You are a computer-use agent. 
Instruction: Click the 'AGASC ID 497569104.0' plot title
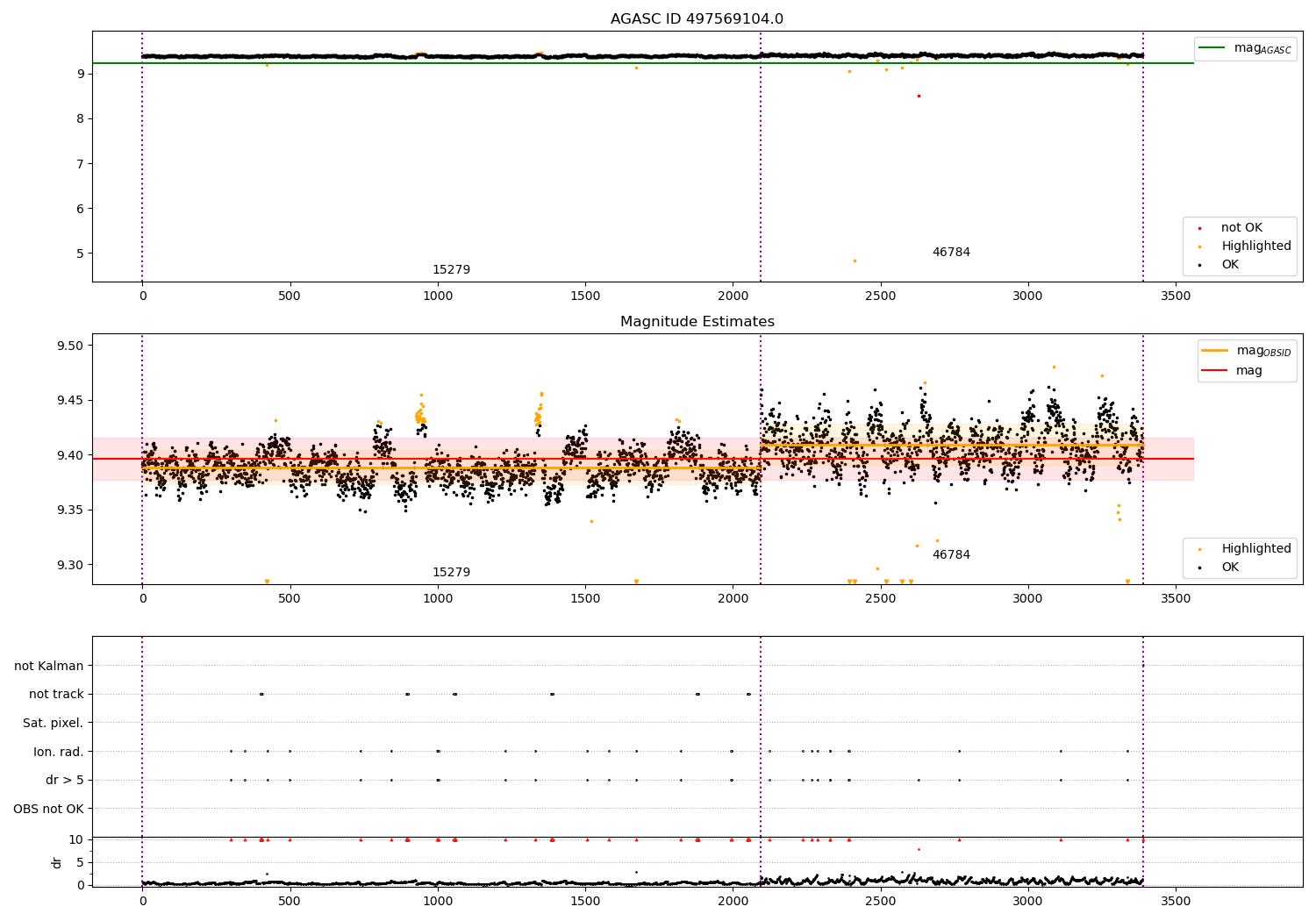coord(697,19)
